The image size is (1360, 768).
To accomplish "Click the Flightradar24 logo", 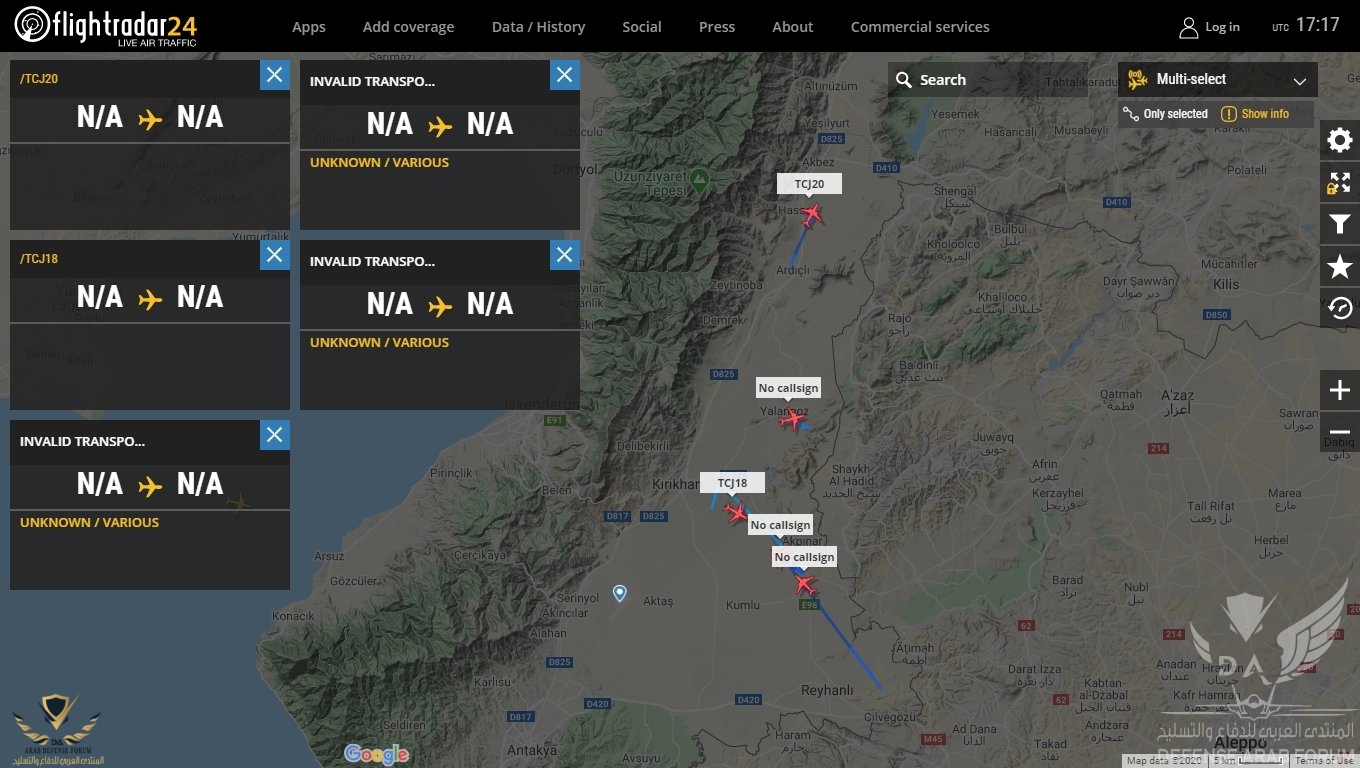I will coord(105,25).
